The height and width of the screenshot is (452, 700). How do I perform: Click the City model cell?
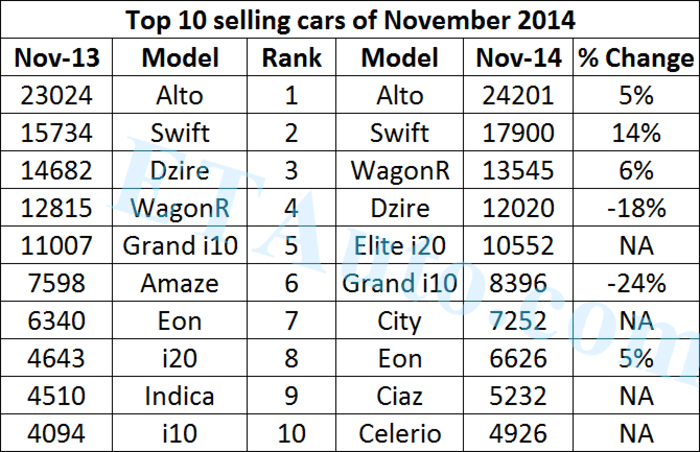tap(399, 321)
